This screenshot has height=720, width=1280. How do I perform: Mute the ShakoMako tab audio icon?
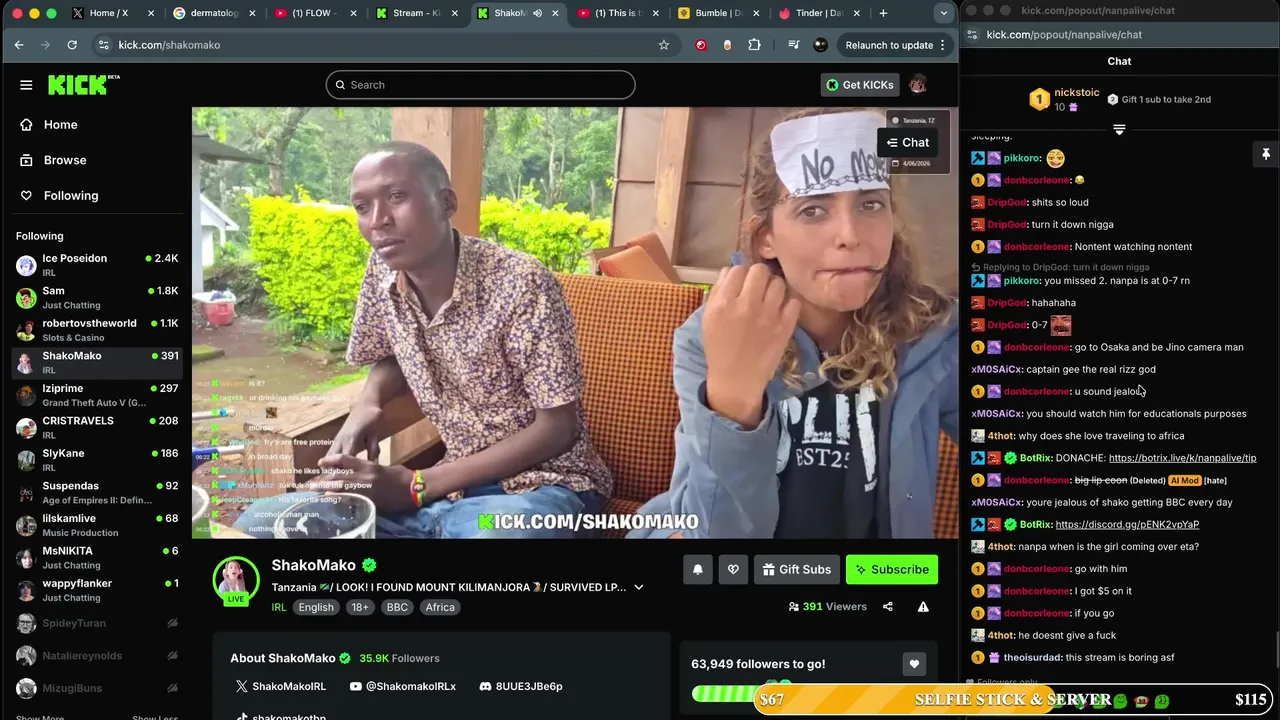click(538, 13)
